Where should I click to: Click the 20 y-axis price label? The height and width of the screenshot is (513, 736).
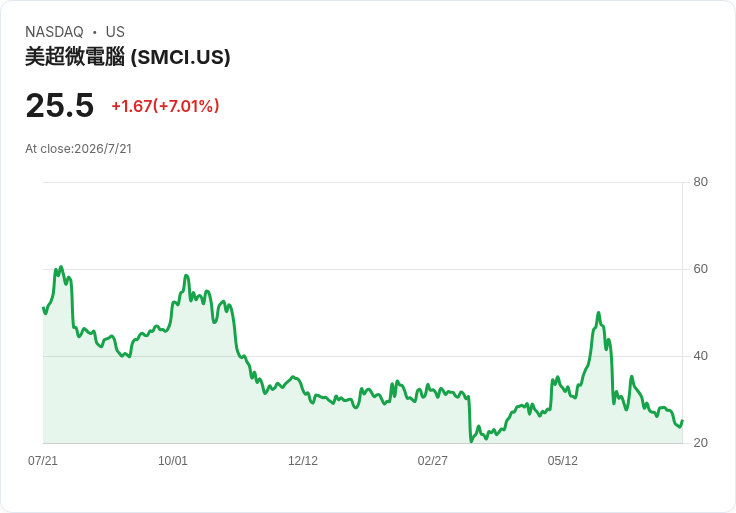[x=700, y=443]
